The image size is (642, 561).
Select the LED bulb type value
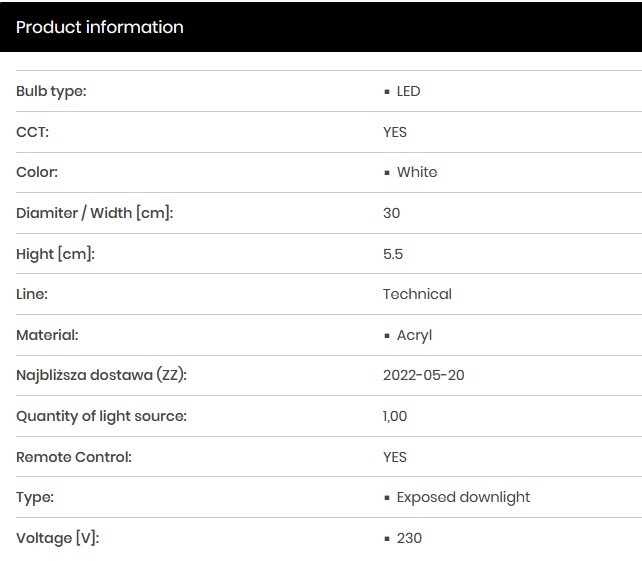tap(408, 91)
